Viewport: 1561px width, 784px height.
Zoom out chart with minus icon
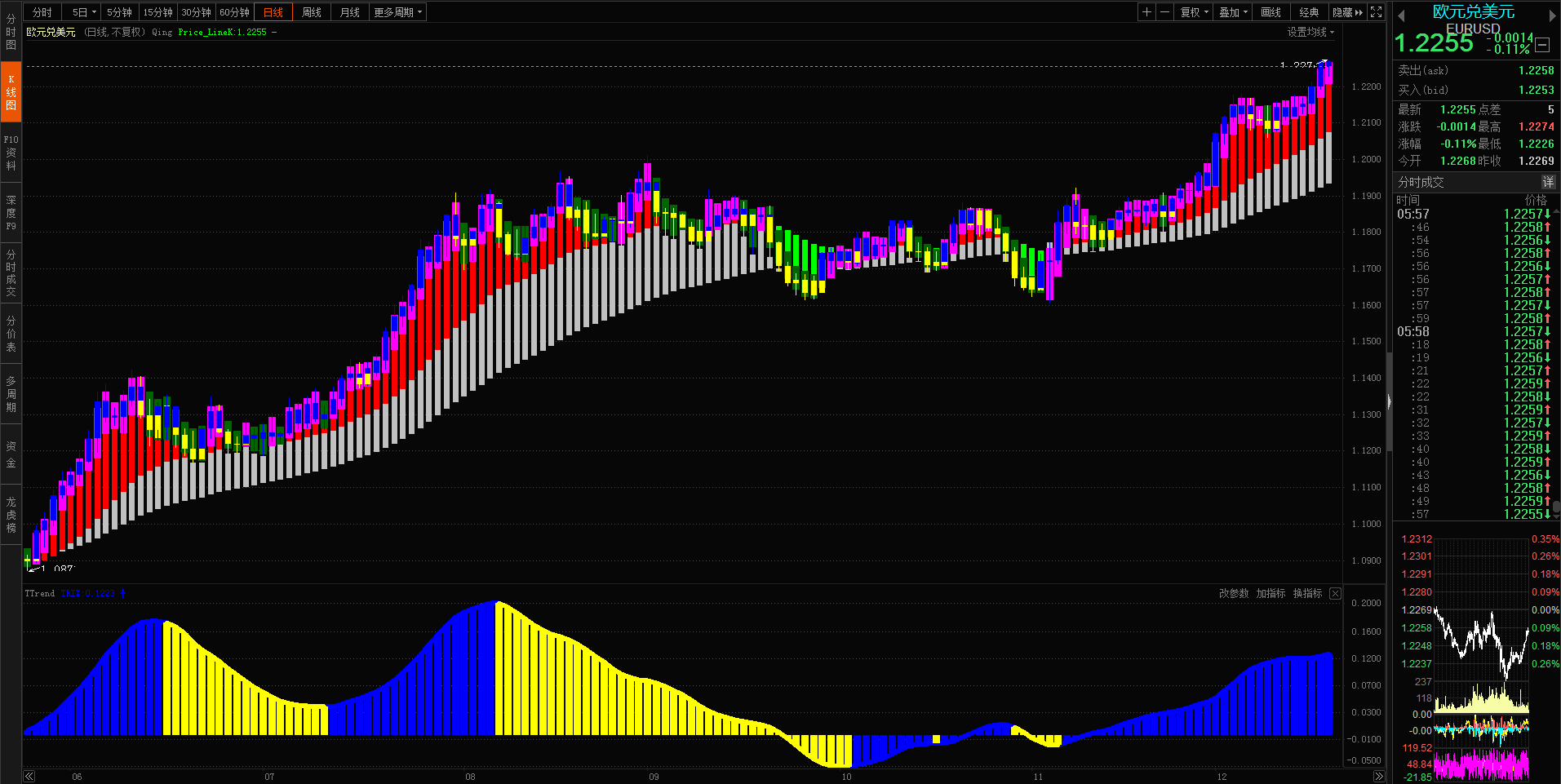coord(1164,12)
